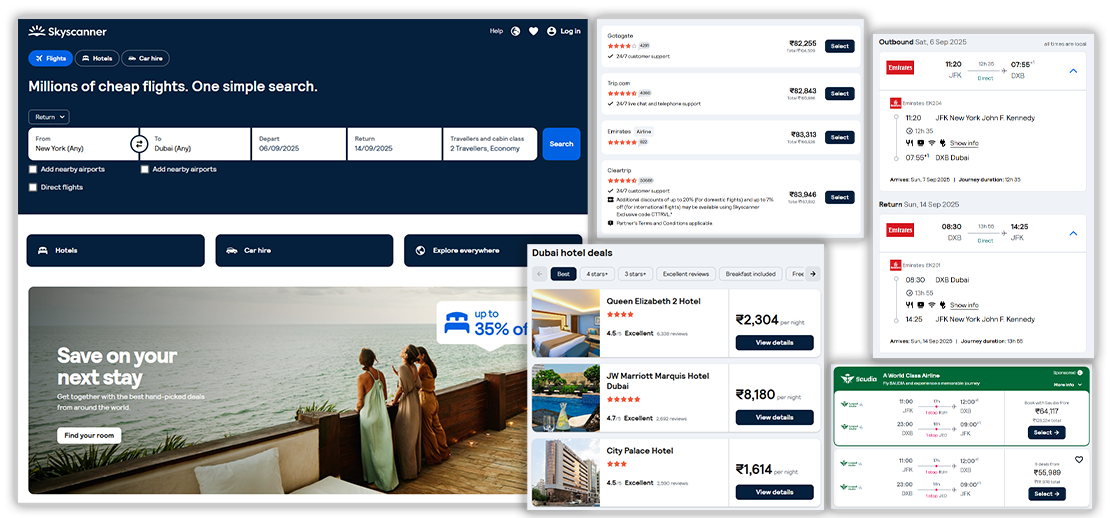Switch to the Hotels tab
This screenshot has height=518, width=1110.
tap(97, 59)
